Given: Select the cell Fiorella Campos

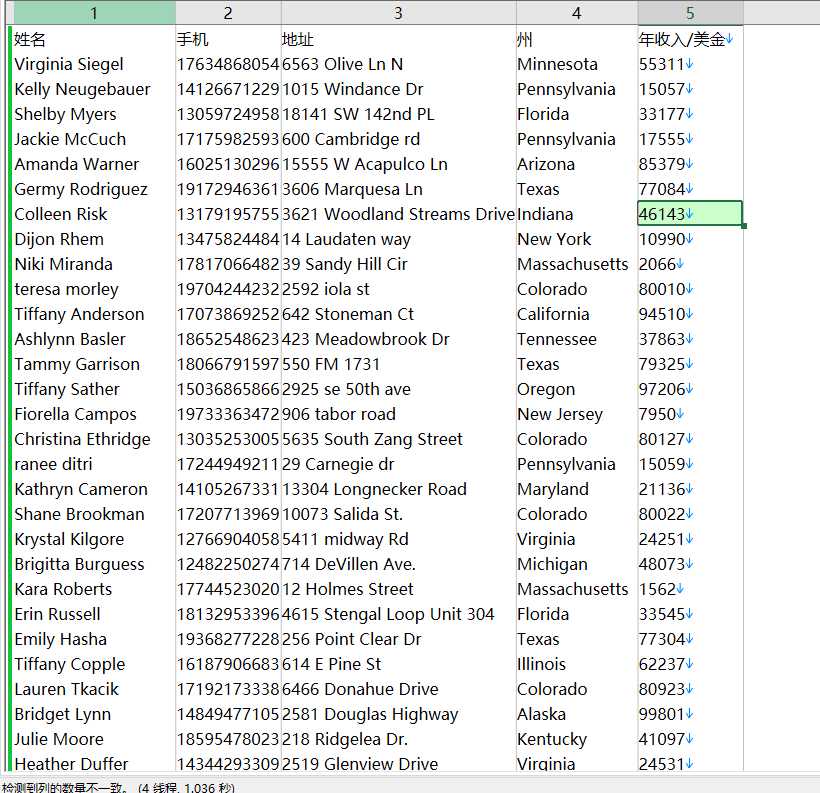Looking at the screenshot, I should 93,414.
